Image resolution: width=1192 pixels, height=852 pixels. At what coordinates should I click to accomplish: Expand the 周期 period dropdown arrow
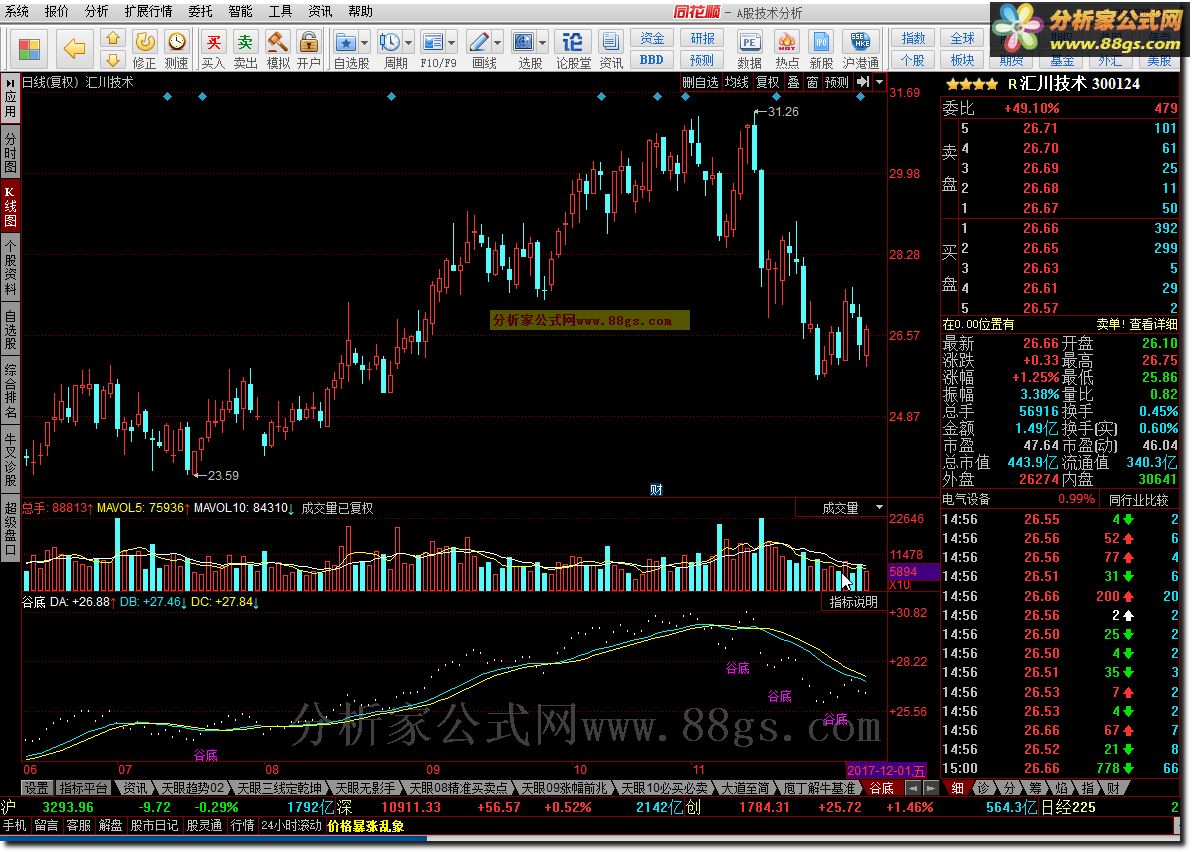[408, 43]
